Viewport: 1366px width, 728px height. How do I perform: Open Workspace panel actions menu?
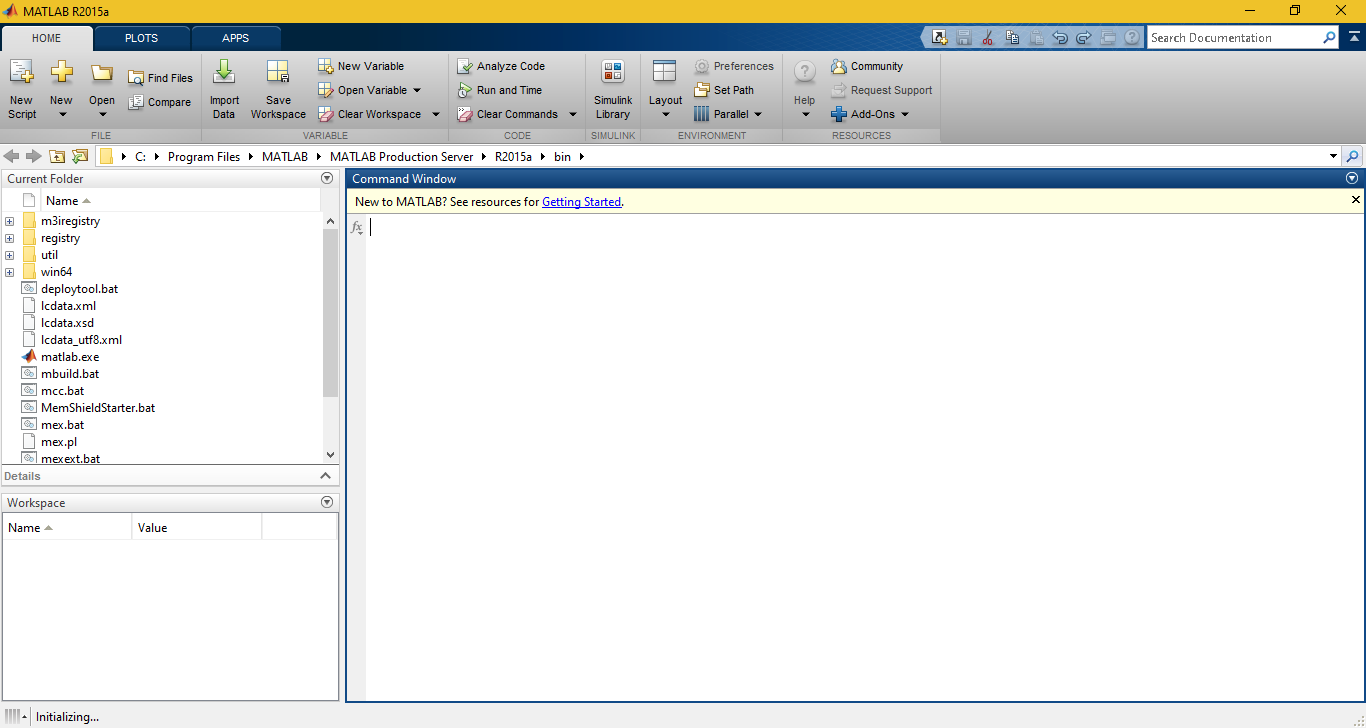[x=326, y=502]
